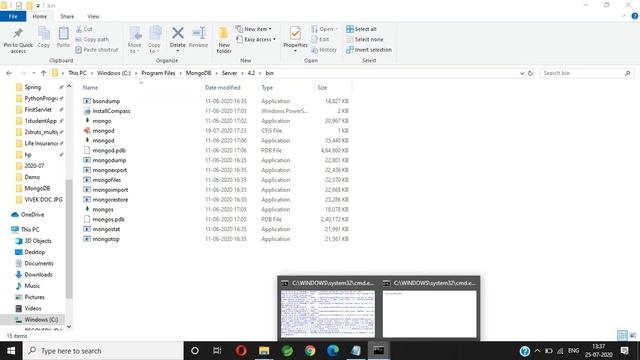Click Windows (C:) in the breadcrumb path

(x=114, y=73)
